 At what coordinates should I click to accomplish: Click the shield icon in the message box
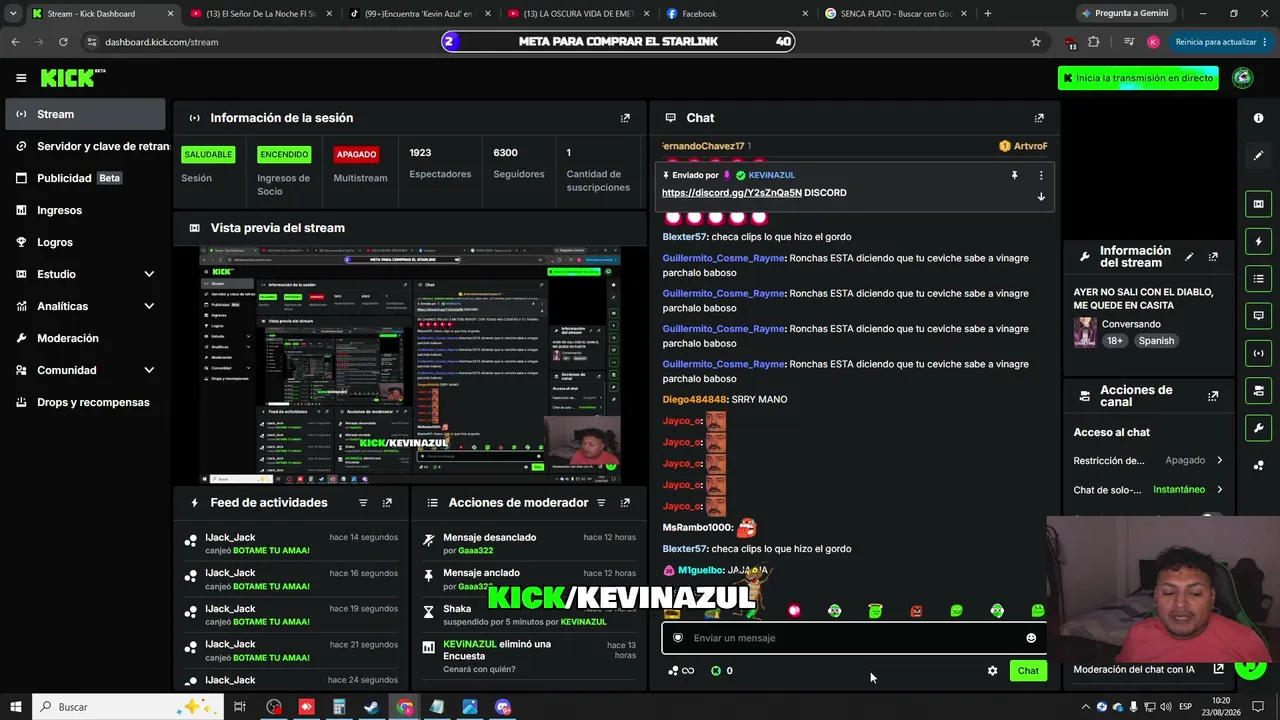click(678, 638)
